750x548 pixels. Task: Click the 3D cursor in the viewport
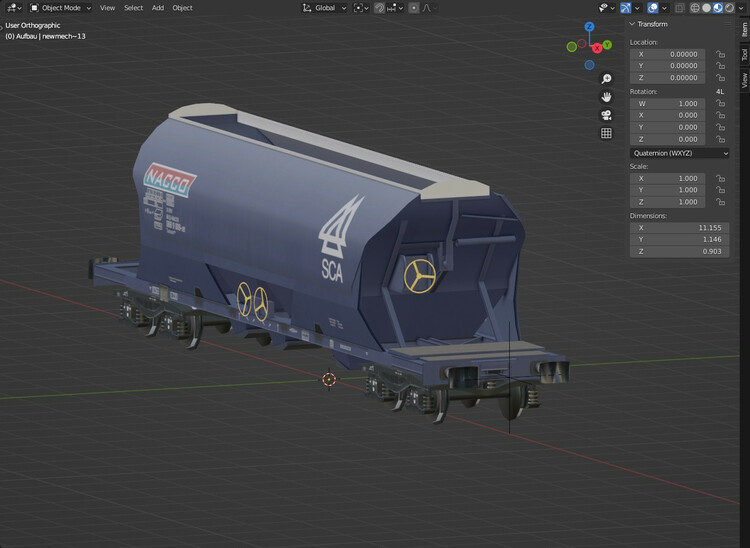point(329,380)
